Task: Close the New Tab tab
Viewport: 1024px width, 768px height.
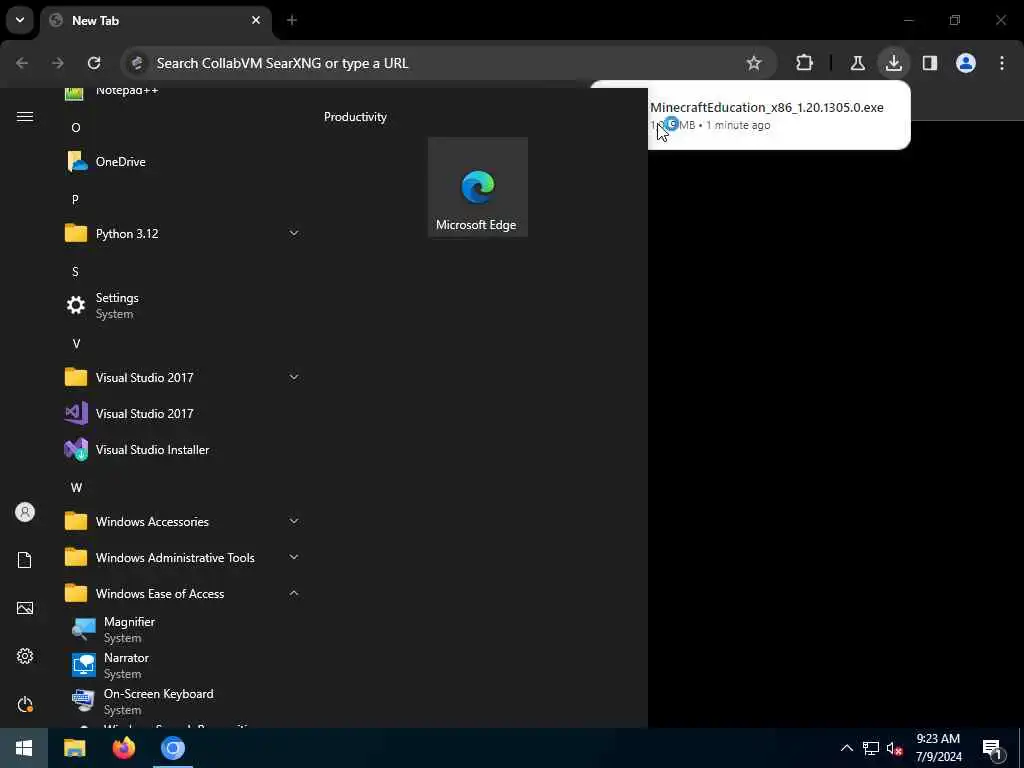Action: (256, 20)
